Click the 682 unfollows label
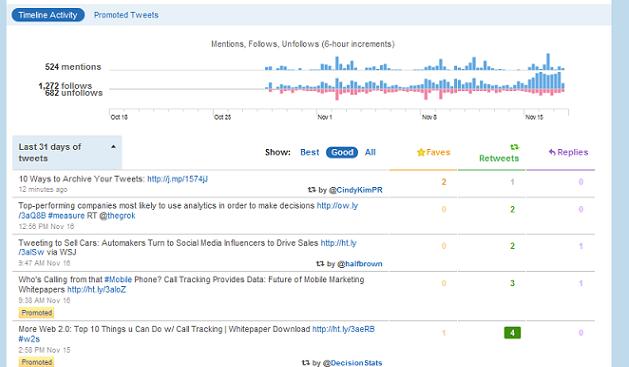 tap(74, 93)
